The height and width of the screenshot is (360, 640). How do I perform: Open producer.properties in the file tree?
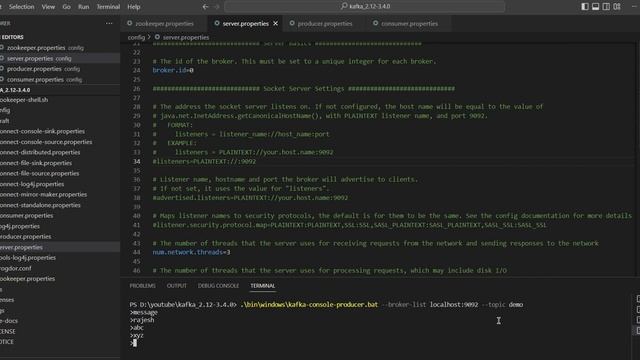point(60,237)
